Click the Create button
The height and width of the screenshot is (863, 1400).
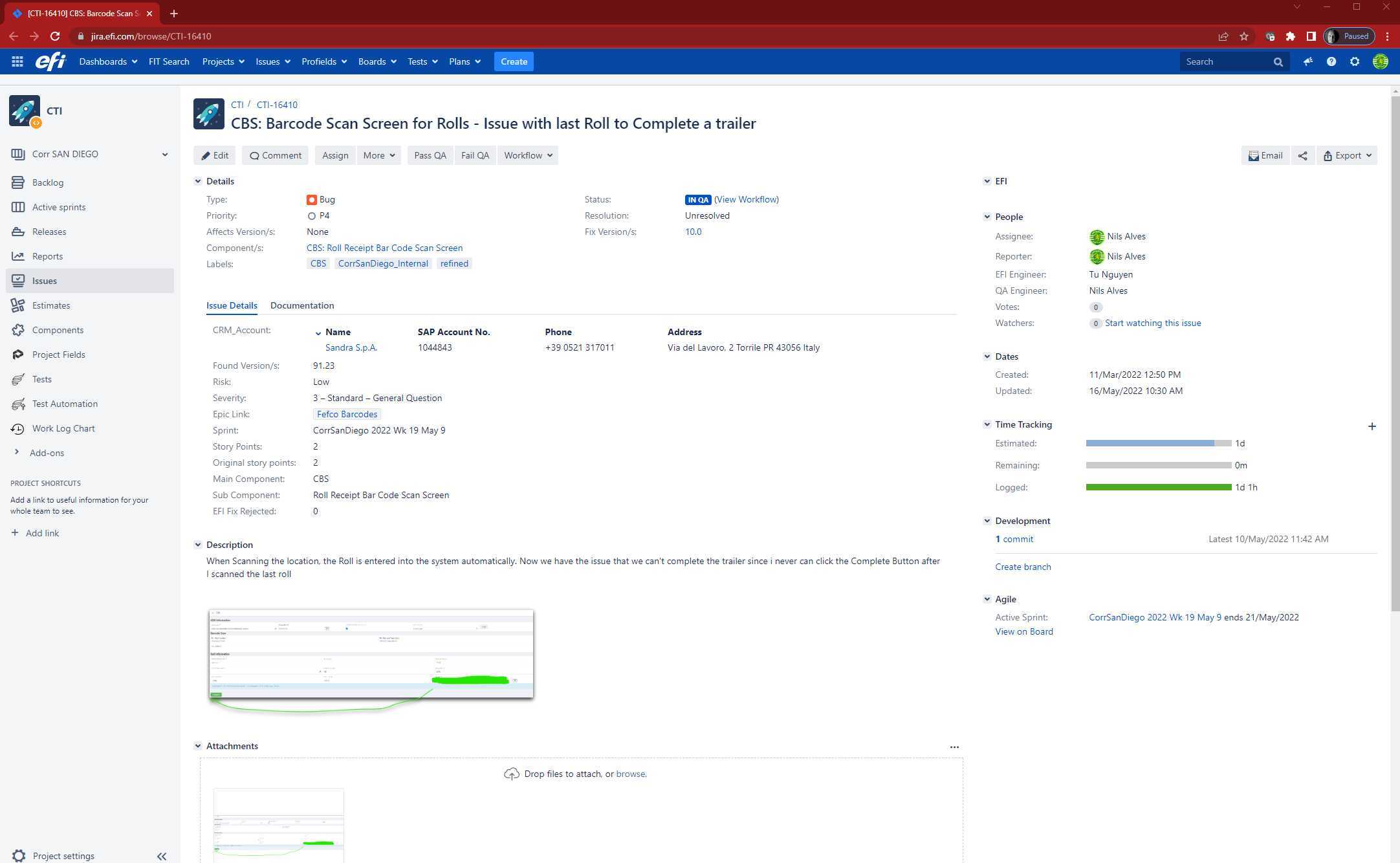[514, 61]
